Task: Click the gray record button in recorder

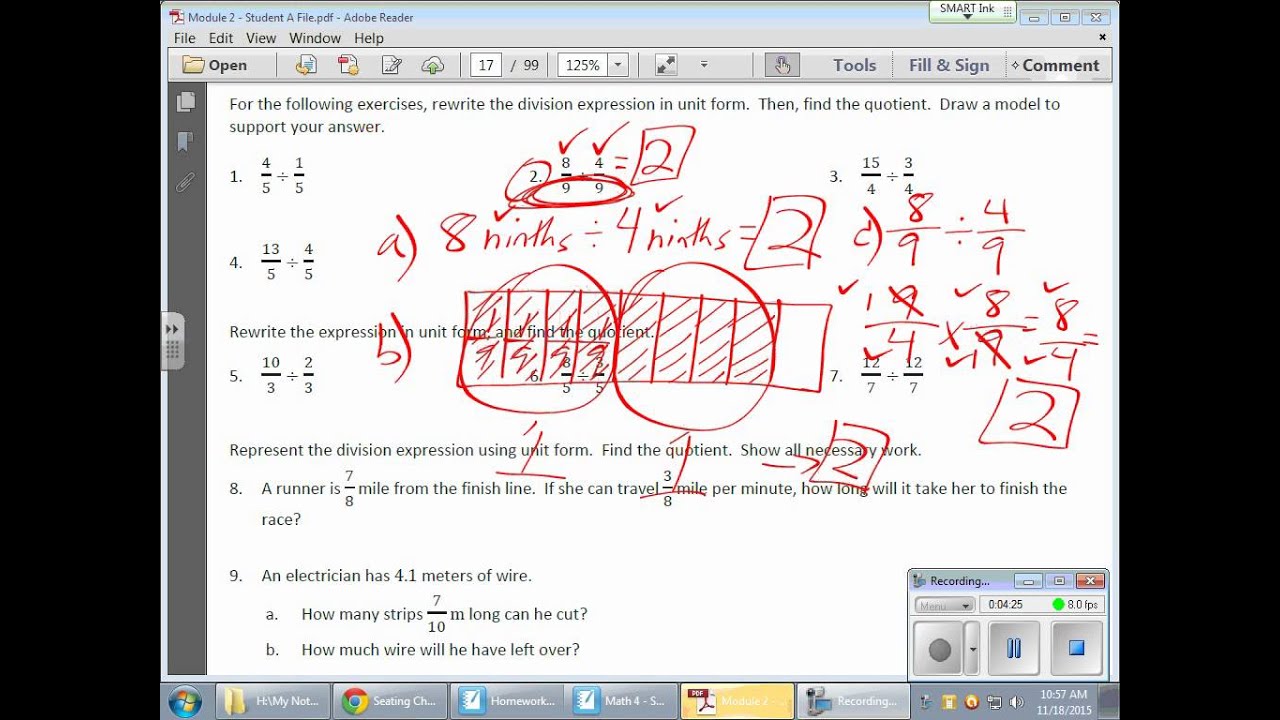Action: coord(939,649)
